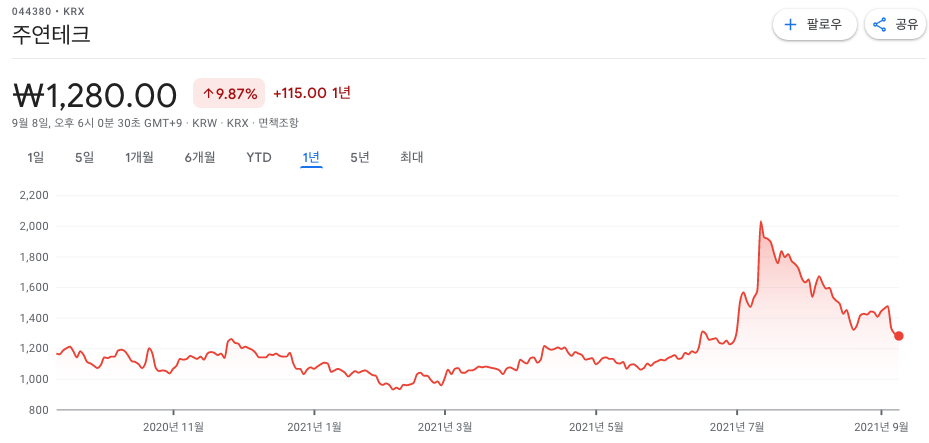
Task: Click the 2021년 9월 axis label
Action: [882, 426]
